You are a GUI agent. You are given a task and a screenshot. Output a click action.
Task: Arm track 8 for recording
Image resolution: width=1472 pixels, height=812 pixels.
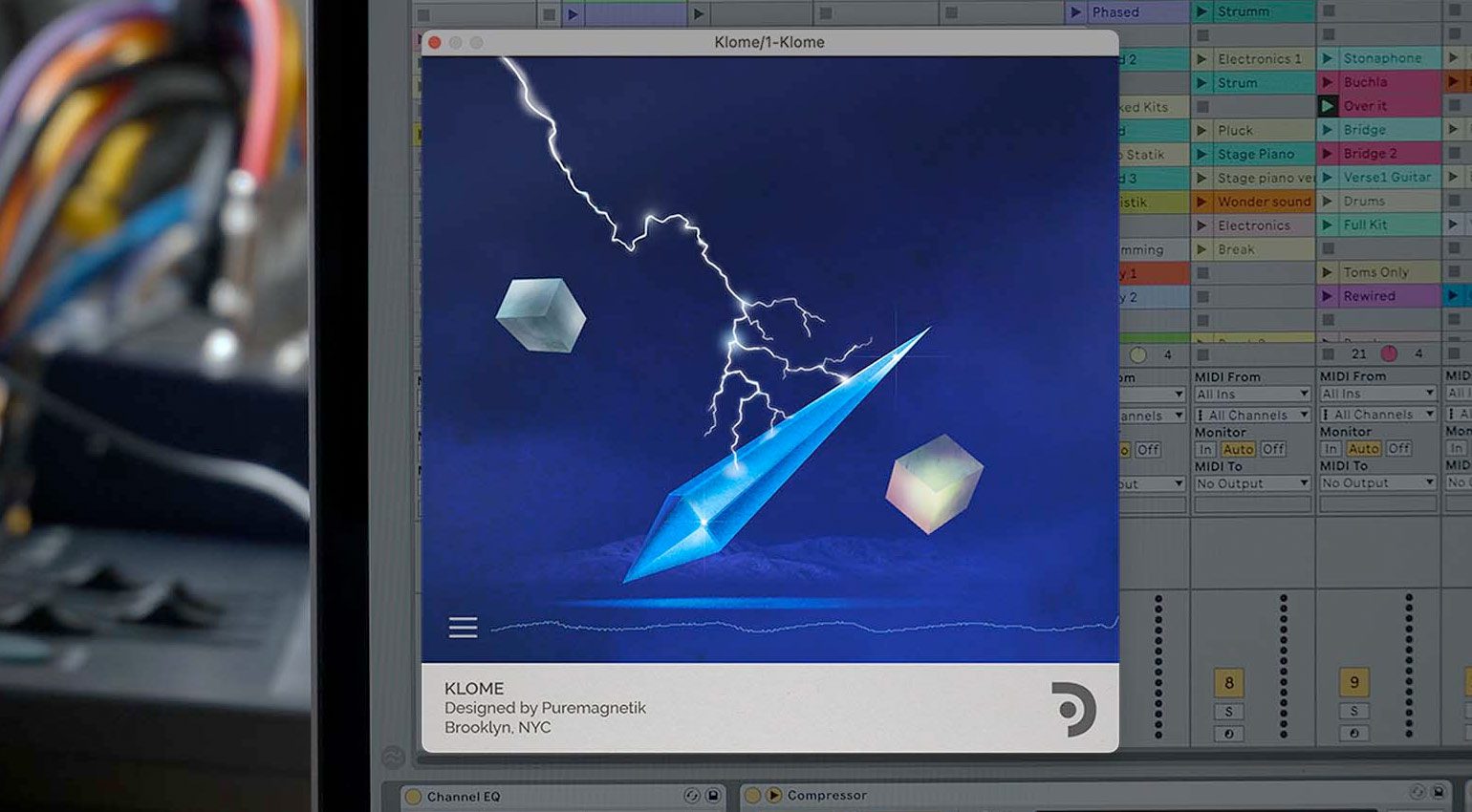pyautogui.click(x=1228, y=734)
